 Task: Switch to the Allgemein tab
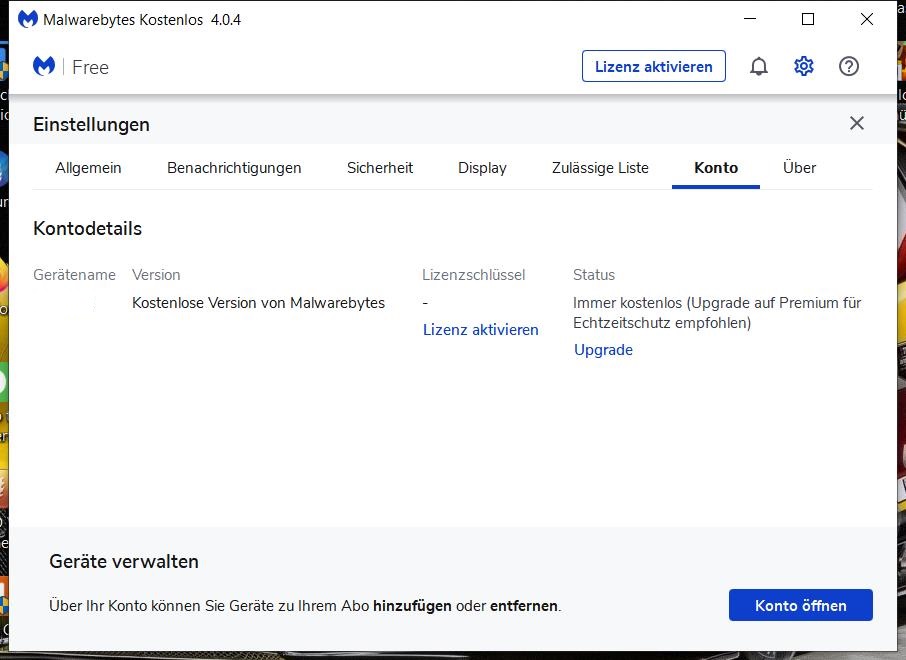(88, 168)
